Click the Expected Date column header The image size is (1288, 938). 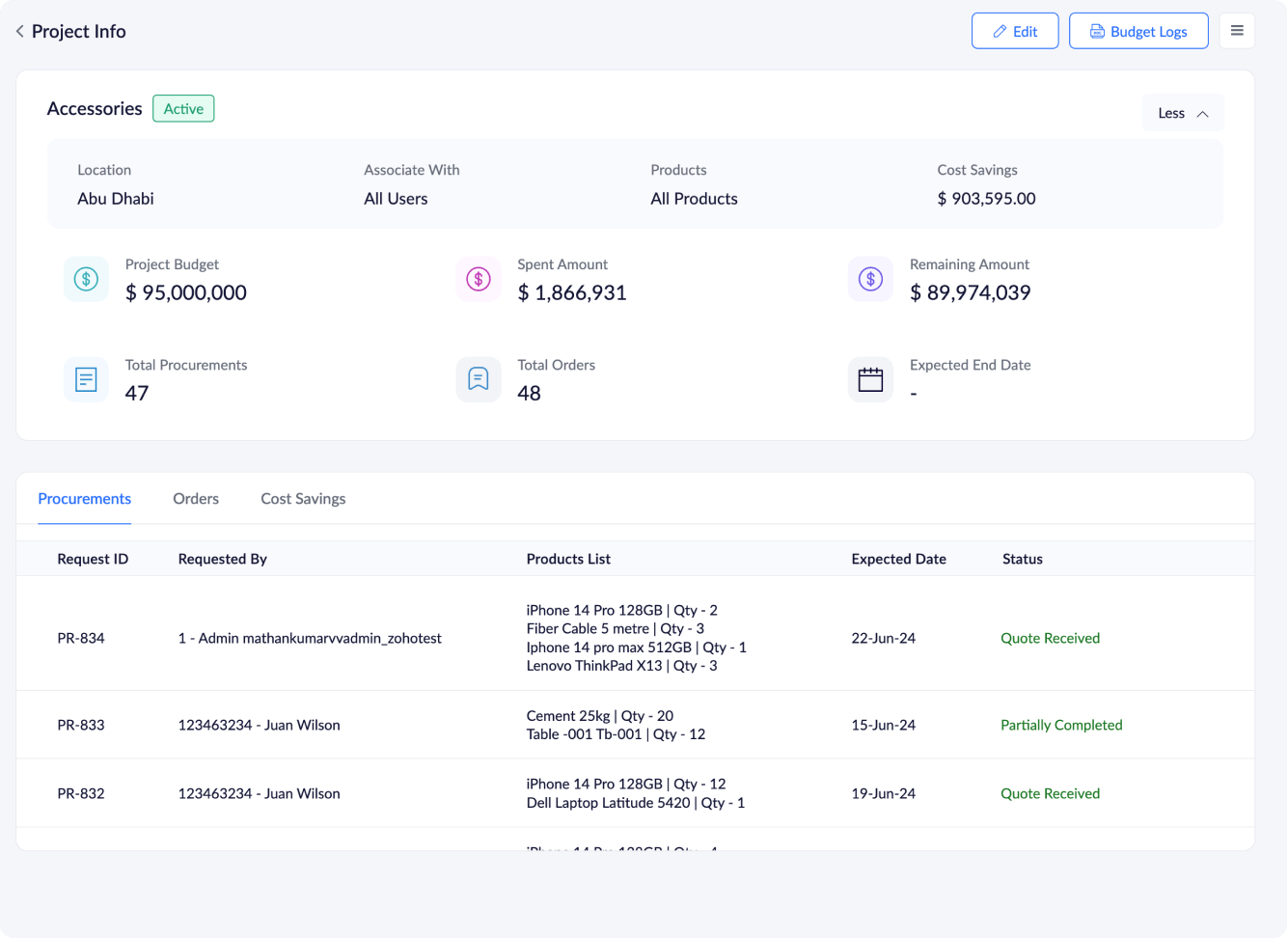898,559
